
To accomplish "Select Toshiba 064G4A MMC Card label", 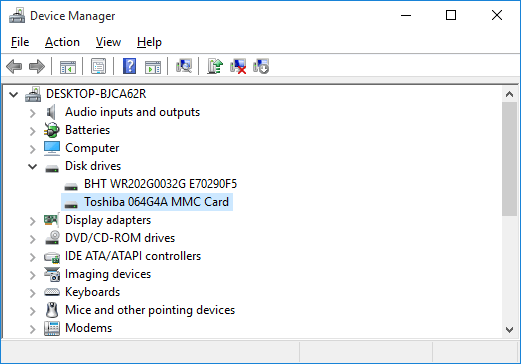I will pos(156,202).
